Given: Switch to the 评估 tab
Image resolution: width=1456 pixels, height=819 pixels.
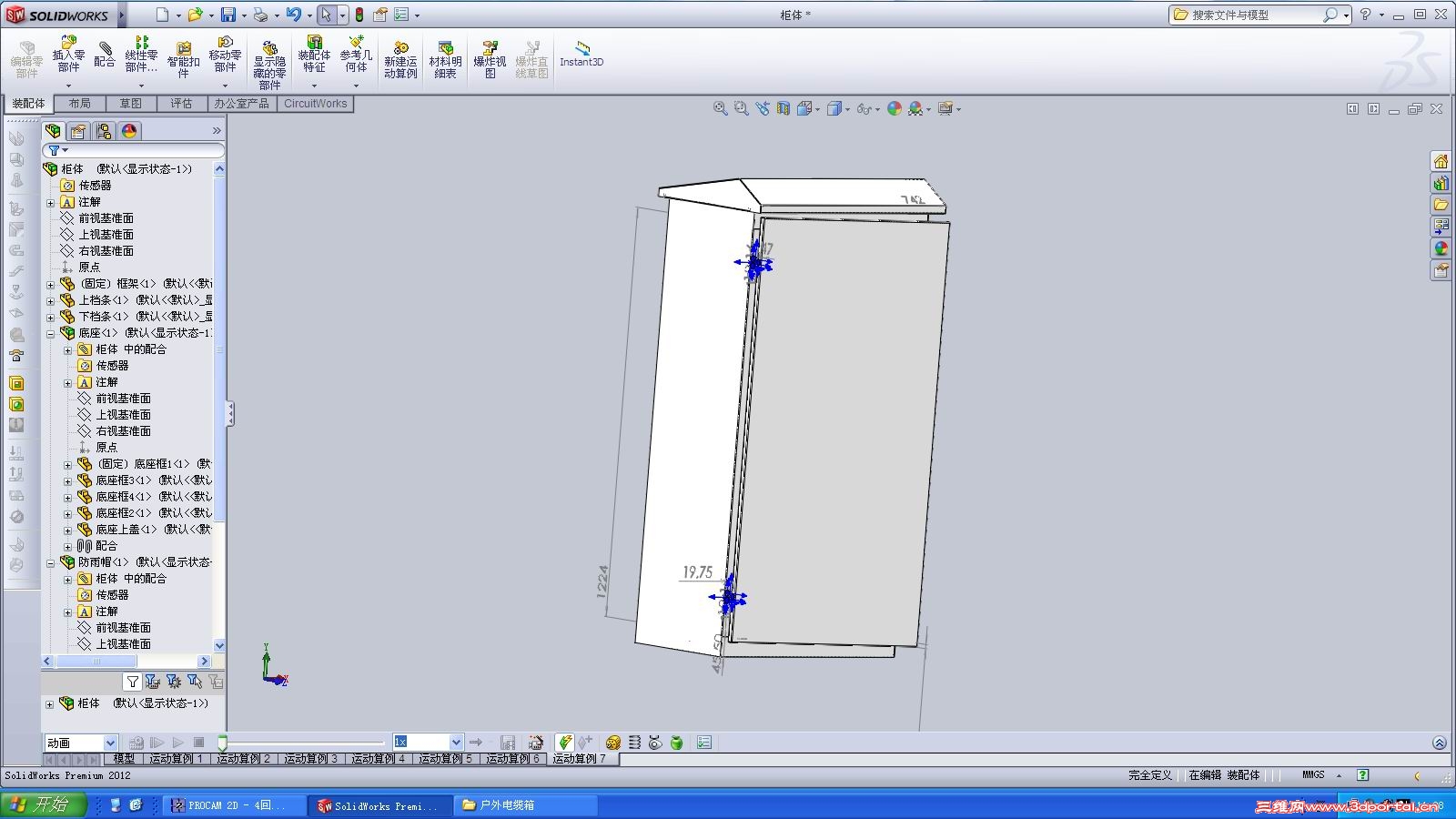Looking at the screenshot, I should click(x=181, y=104).
